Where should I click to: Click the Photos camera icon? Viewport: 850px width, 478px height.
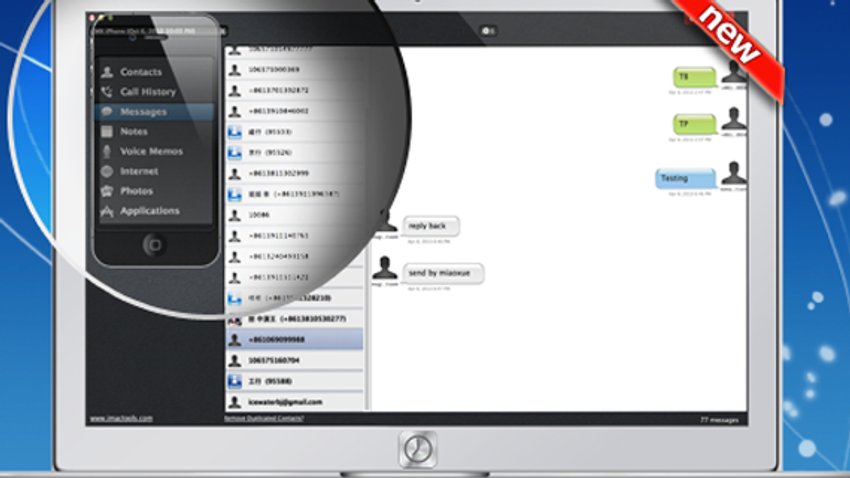tap(107, 191)
